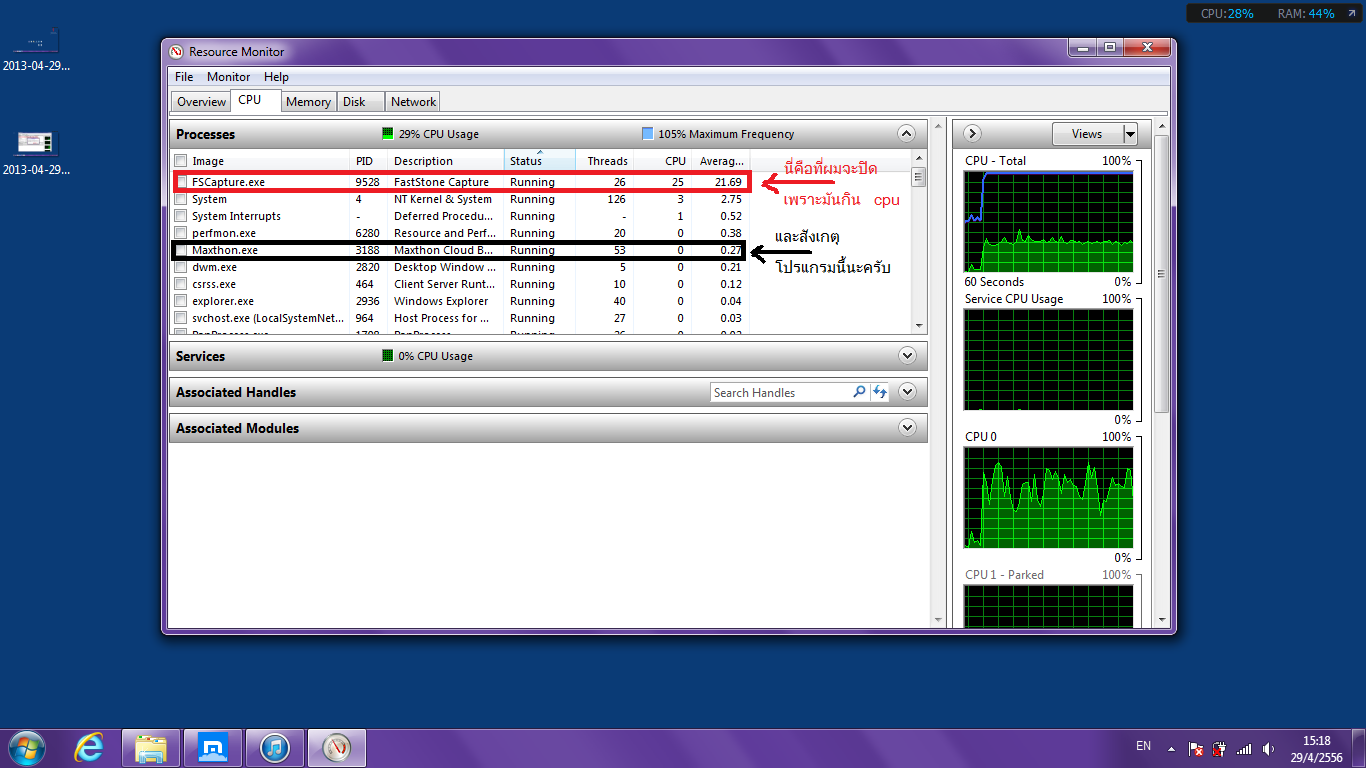Click the RAM 44% desktop gadget readout

[1306, 13]
